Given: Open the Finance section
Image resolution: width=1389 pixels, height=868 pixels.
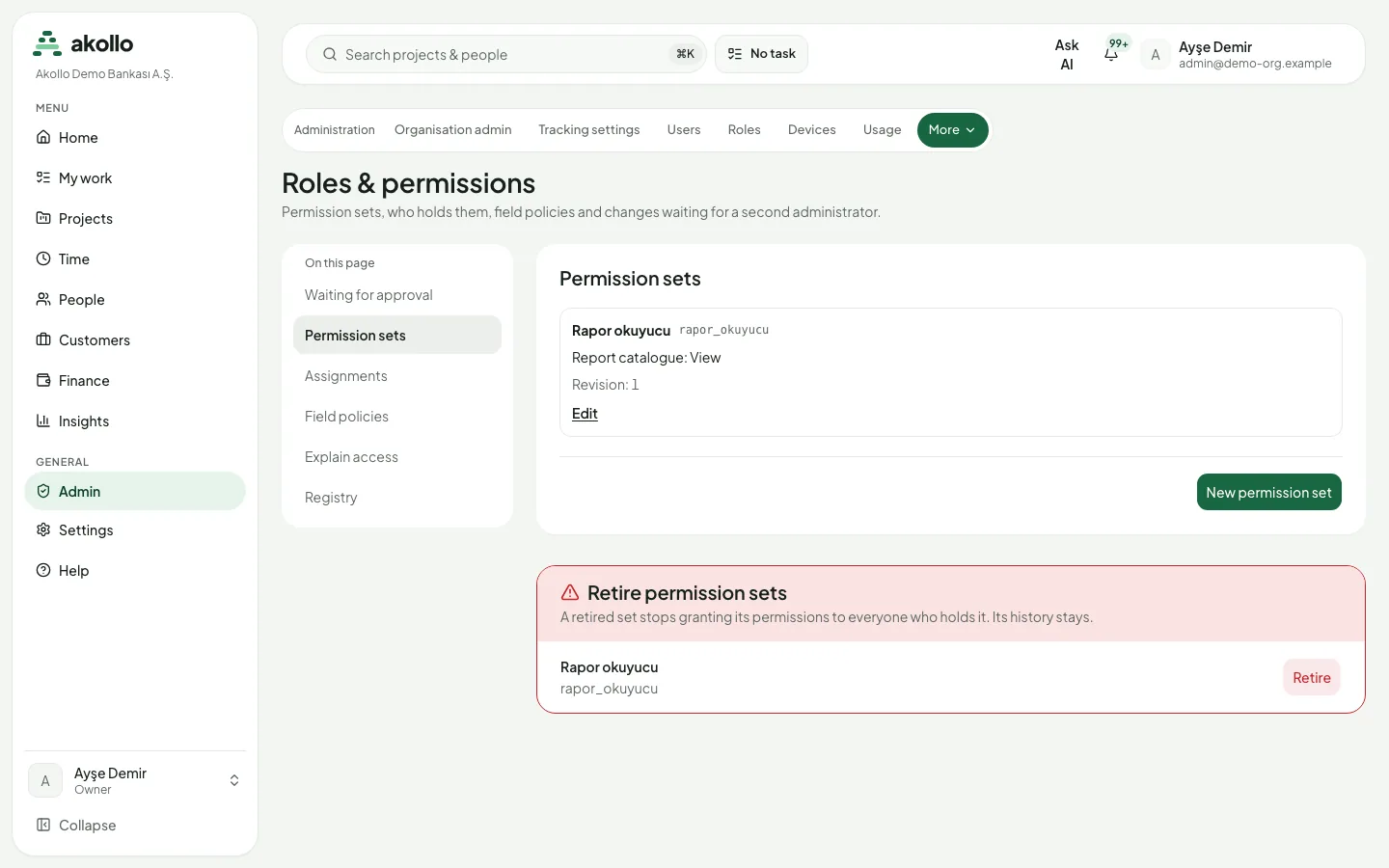Looking at the screenshot, I should coord(135,381).
